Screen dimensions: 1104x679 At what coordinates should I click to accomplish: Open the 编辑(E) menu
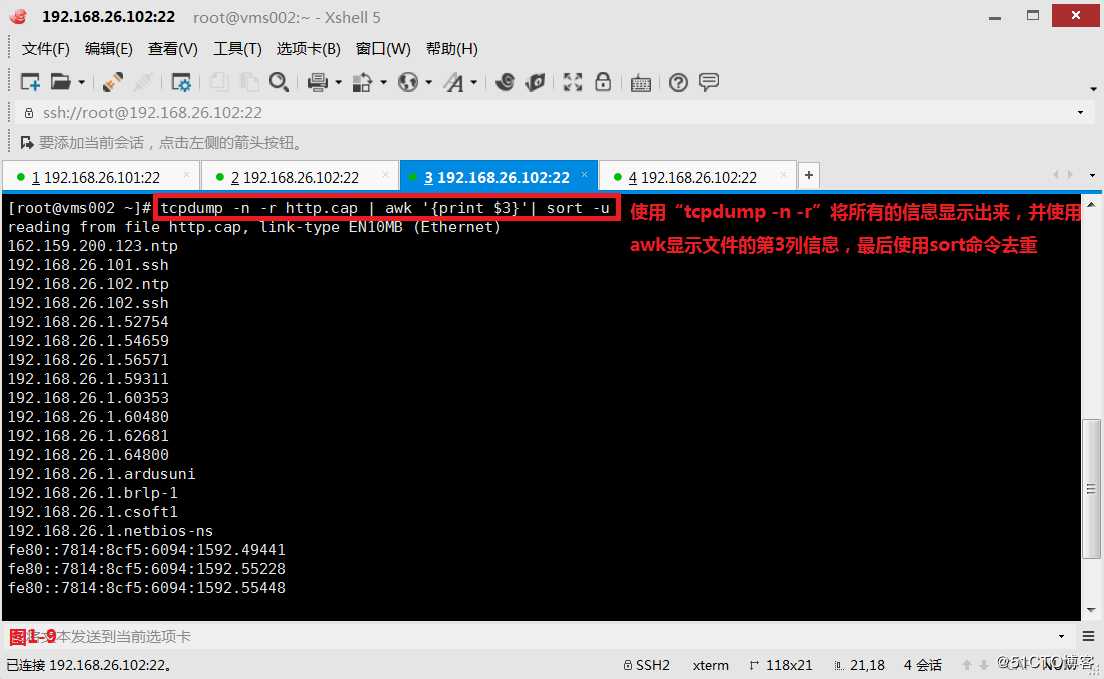108,49
